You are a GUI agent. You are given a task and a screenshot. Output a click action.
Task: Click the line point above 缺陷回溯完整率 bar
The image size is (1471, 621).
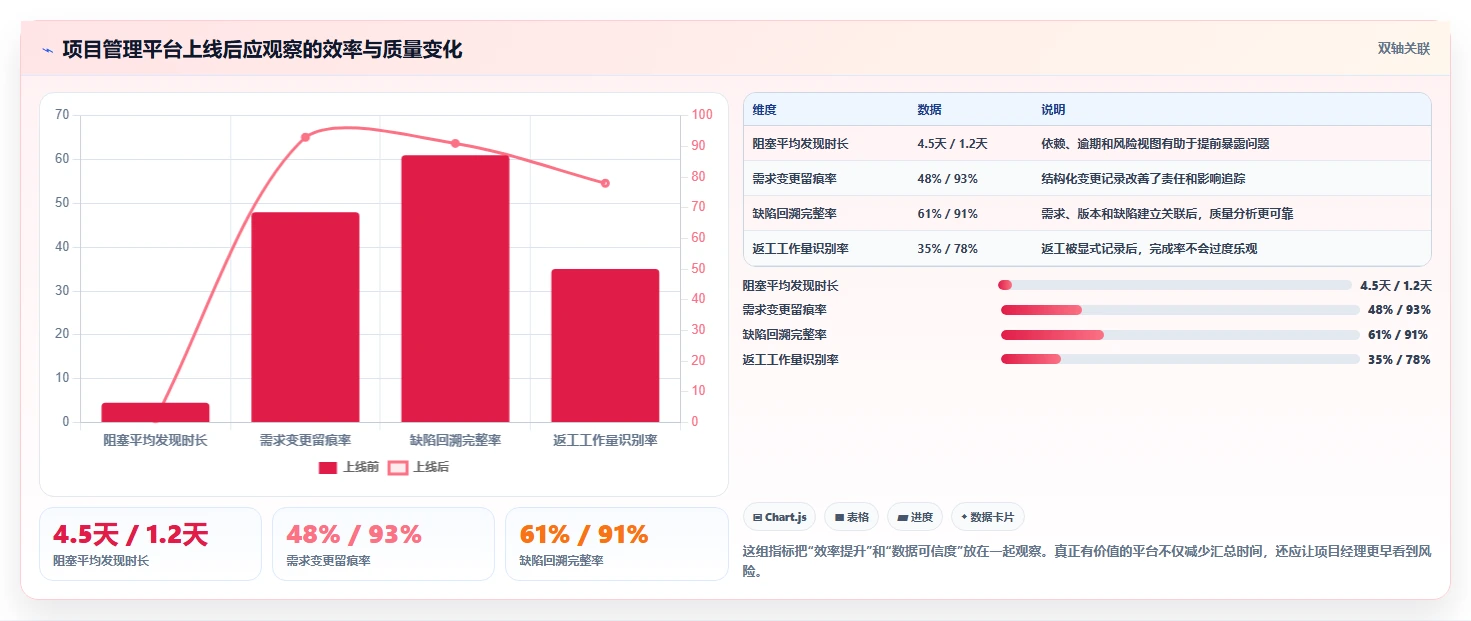coord(455,143)
